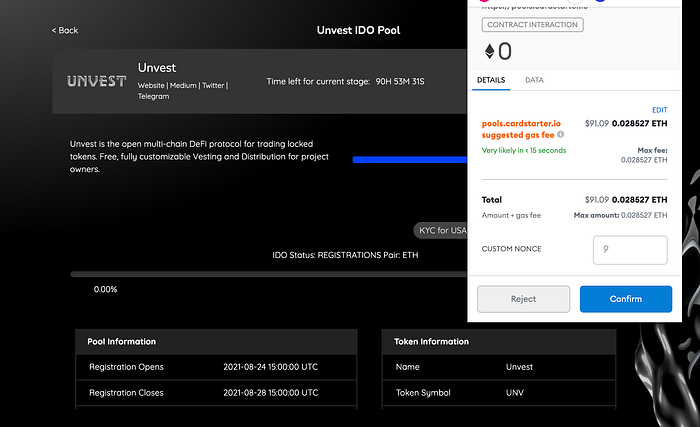Open the Unvest Telegram link
700x427 pixels.
coord(153,96)
